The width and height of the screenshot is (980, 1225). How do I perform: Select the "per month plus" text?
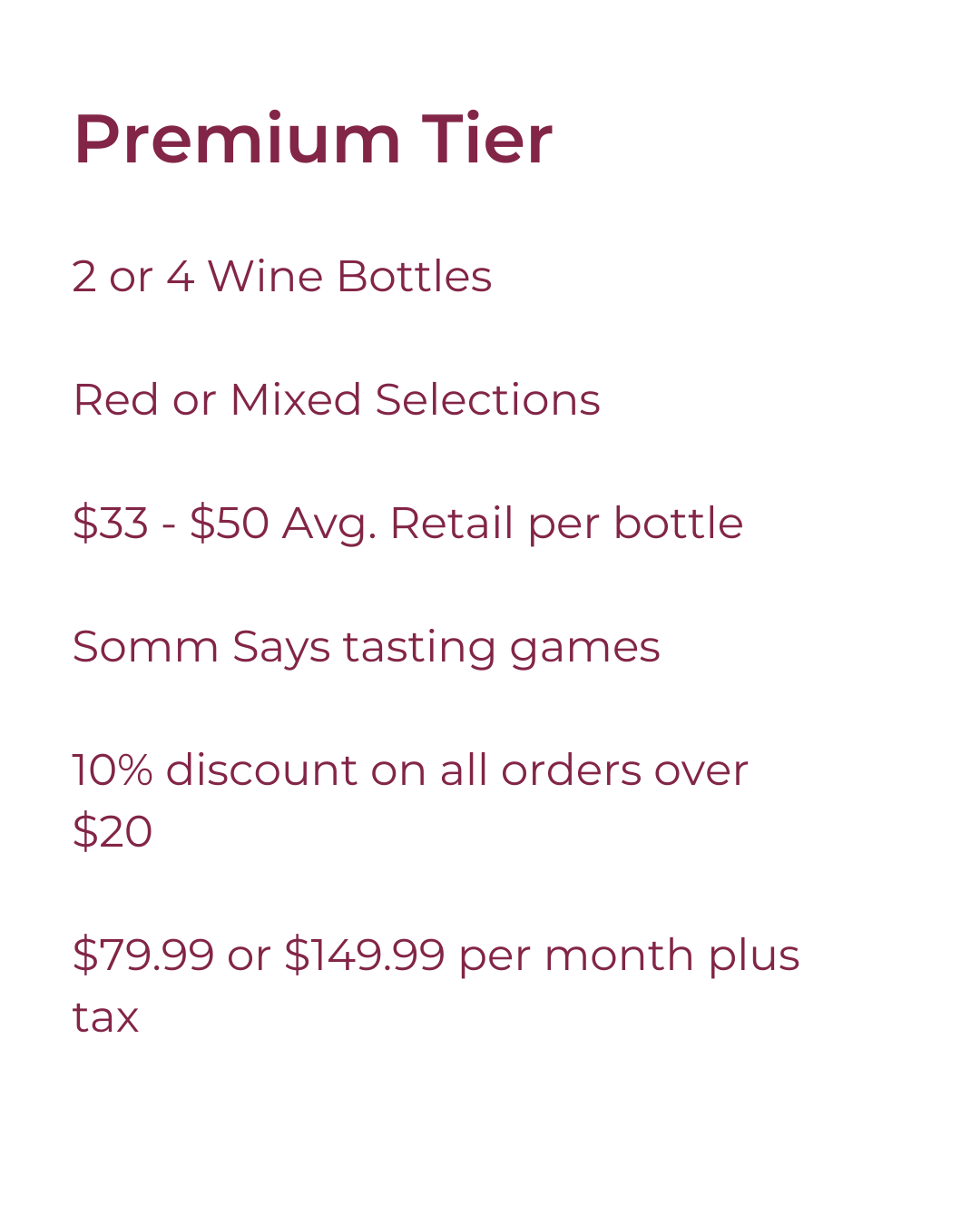tap(629, 955)
